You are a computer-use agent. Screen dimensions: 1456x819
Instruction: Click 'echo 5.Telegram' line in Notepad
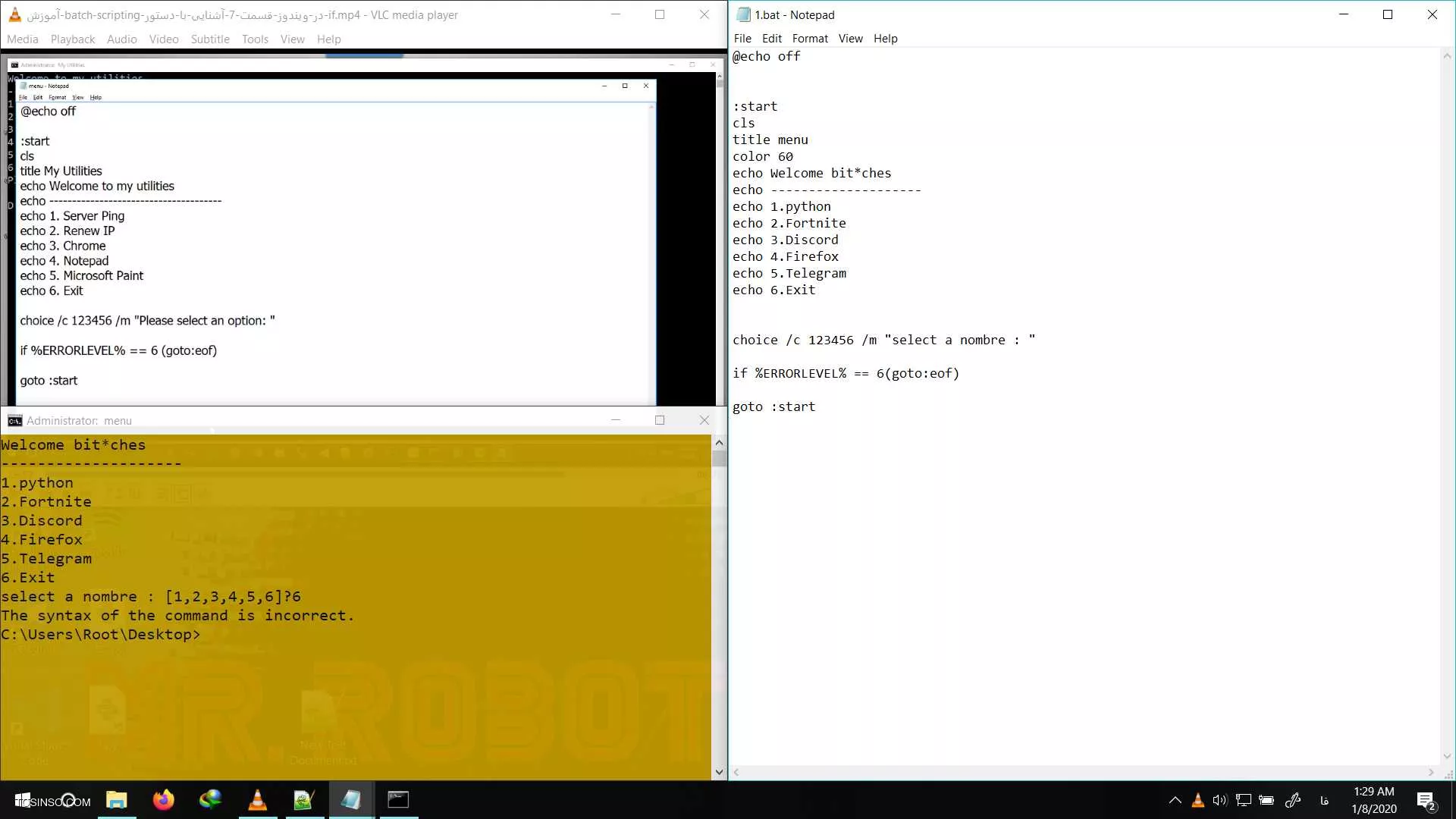789,273
